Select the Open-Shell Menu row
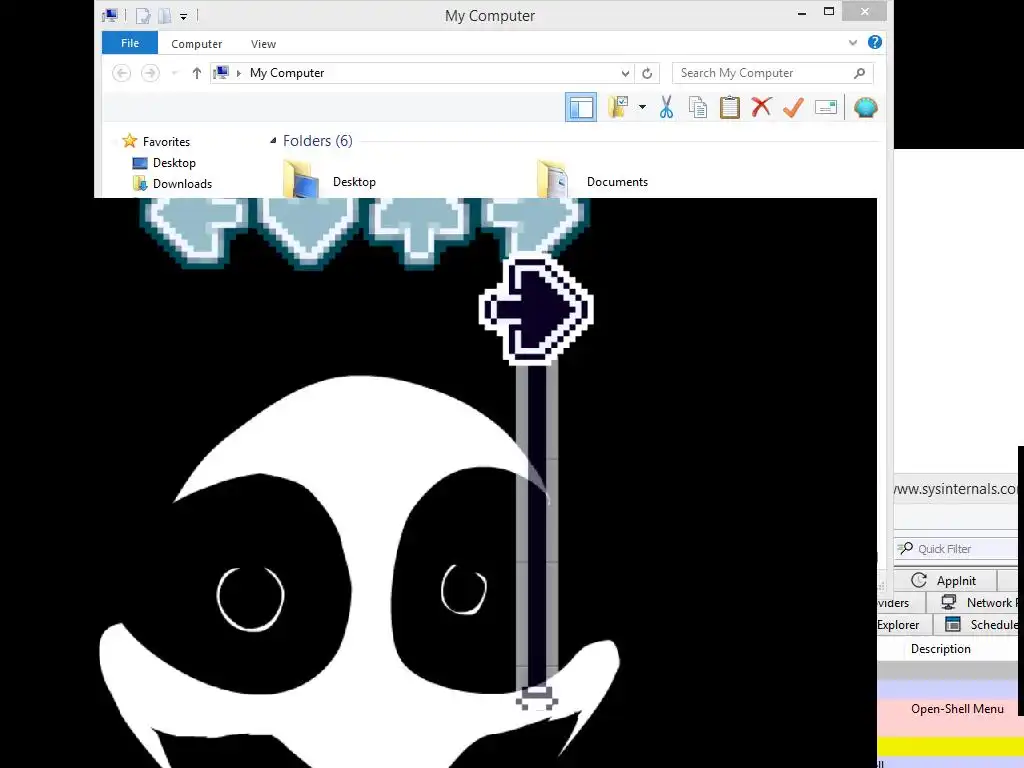The height and width of the screenshot is (768, 1024). pyautogui.click(x=947, y=709)
